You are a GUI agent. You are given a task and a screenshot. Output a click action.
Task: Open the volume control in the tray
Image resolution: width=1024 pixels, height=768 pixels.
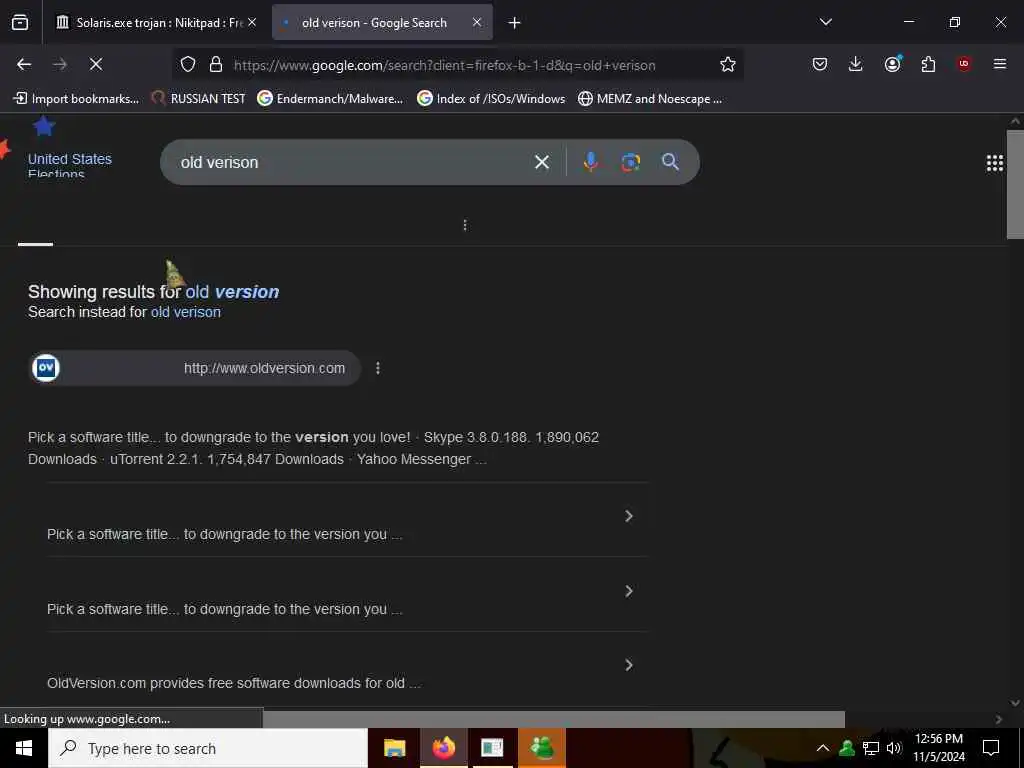(x=895, y=748)
